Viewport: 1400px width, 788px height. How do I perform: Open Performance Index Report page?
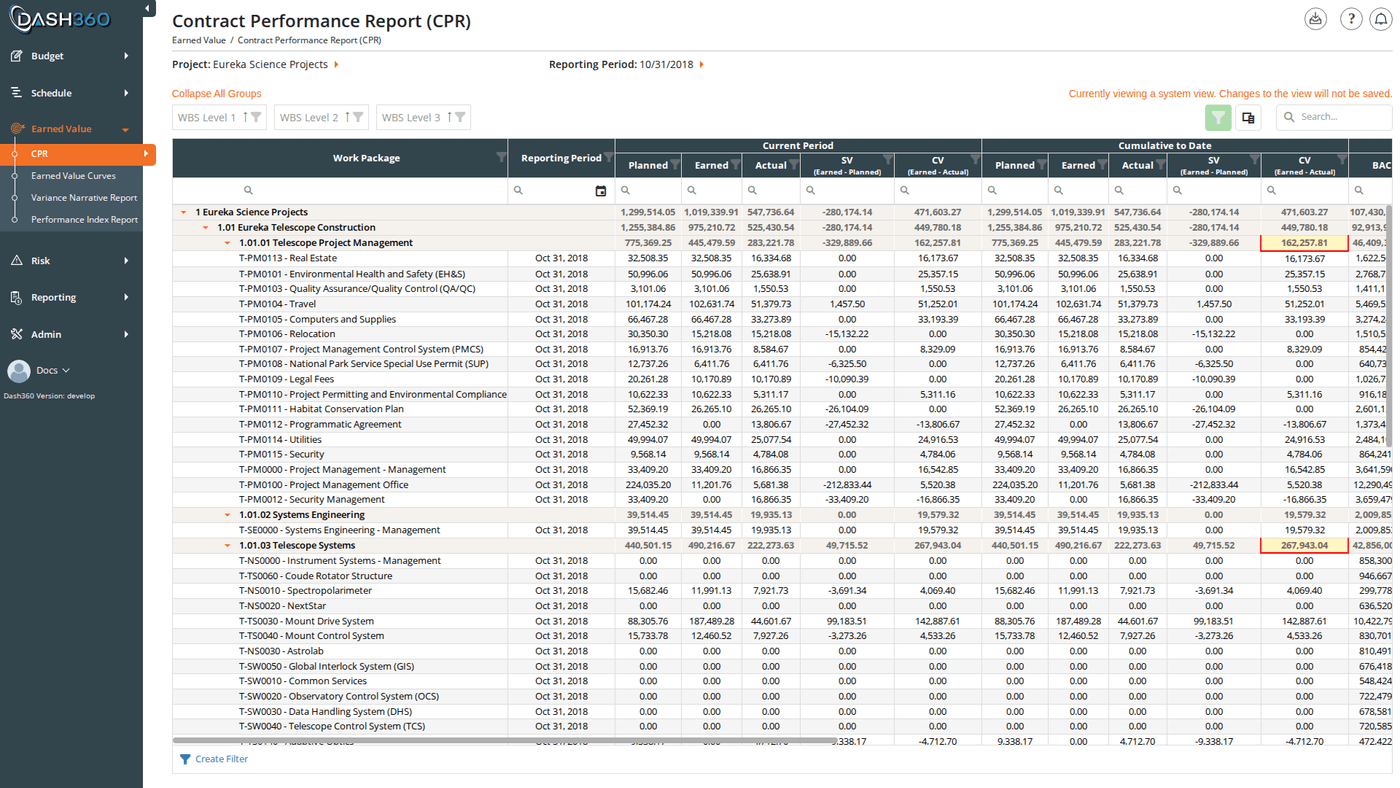85,220
